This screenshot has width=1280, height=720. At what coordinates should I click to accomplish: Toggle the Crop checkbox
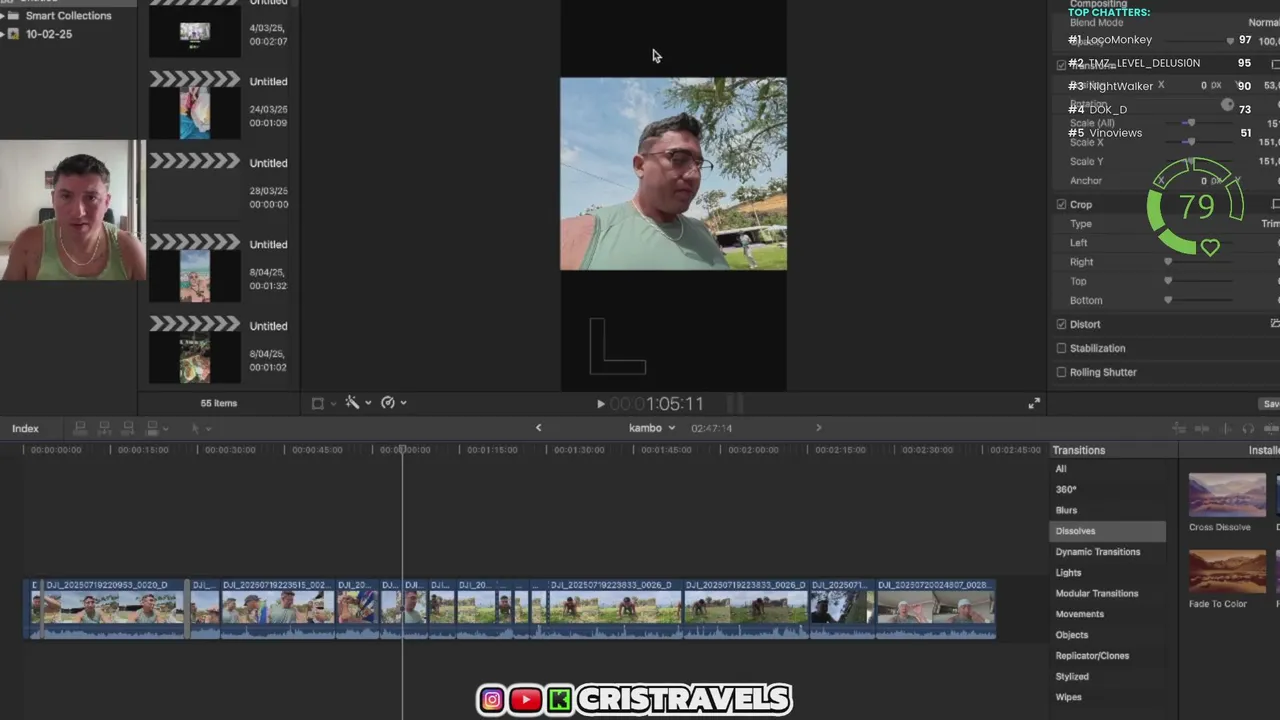tap(1061, 205)
